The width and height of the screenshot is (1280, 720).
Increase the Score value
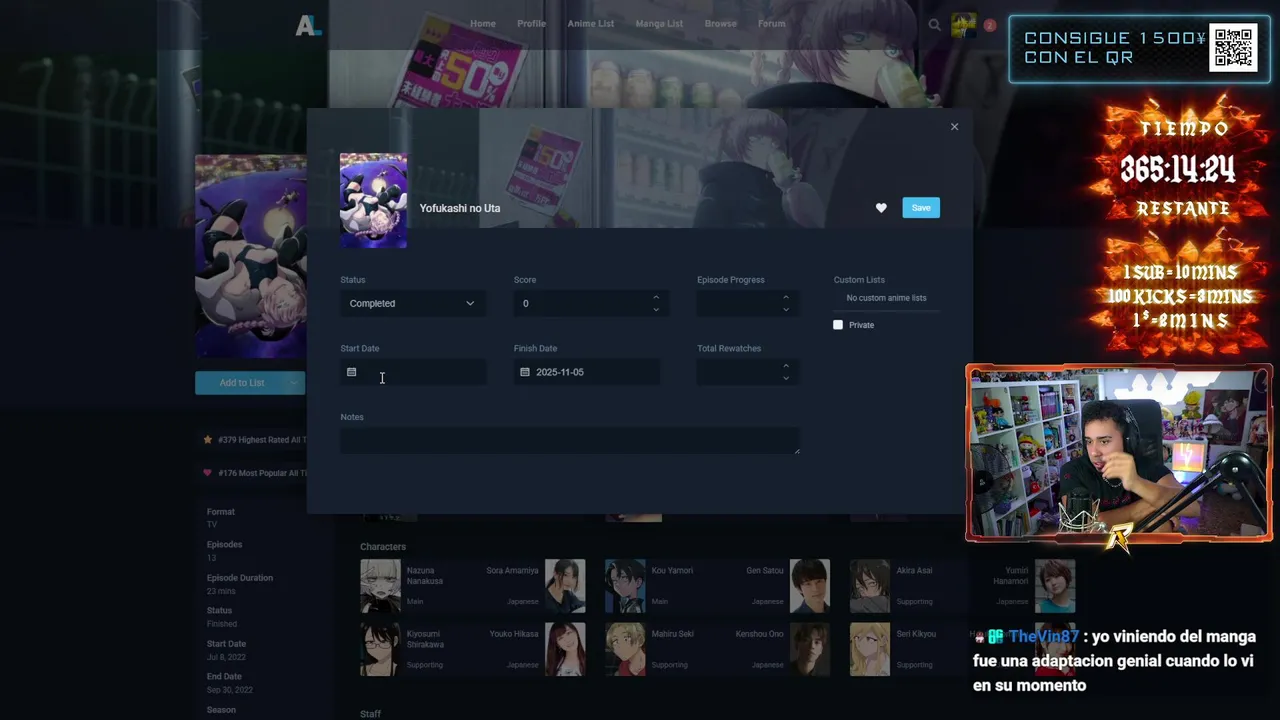656,297
